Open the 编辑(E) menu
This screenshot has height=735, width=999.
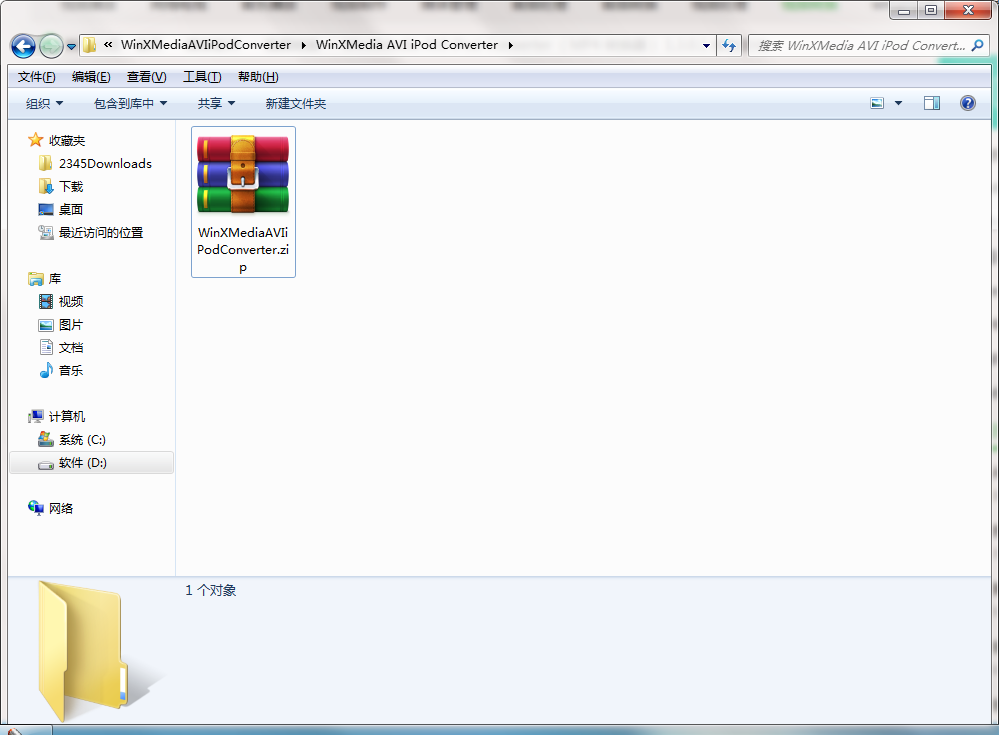point(91,77)
